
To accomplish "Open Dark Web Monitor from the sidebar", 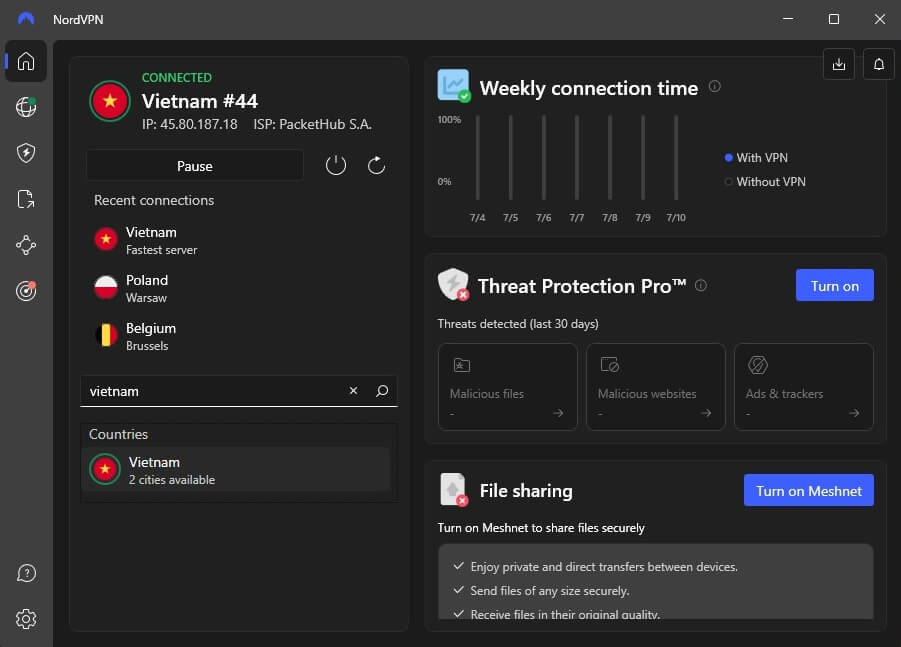I will click(x=25, y=291).
